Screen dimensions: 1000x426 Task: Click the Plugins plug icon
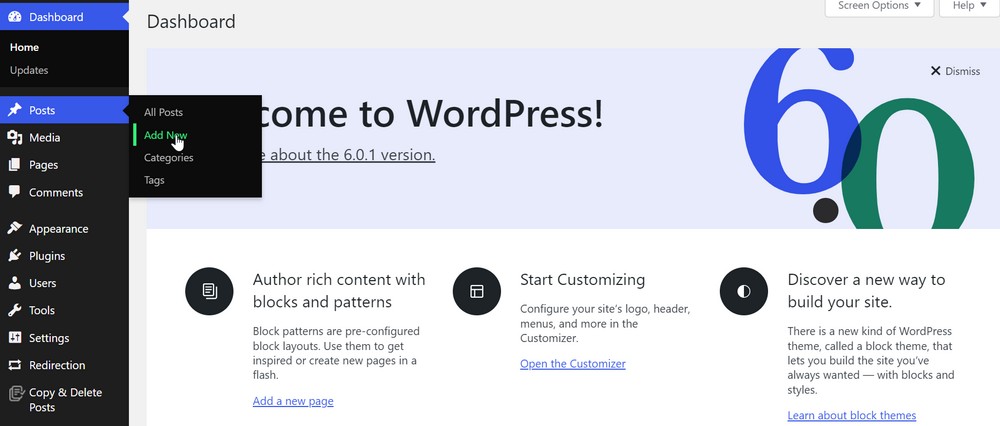click(x=15, y=256)
